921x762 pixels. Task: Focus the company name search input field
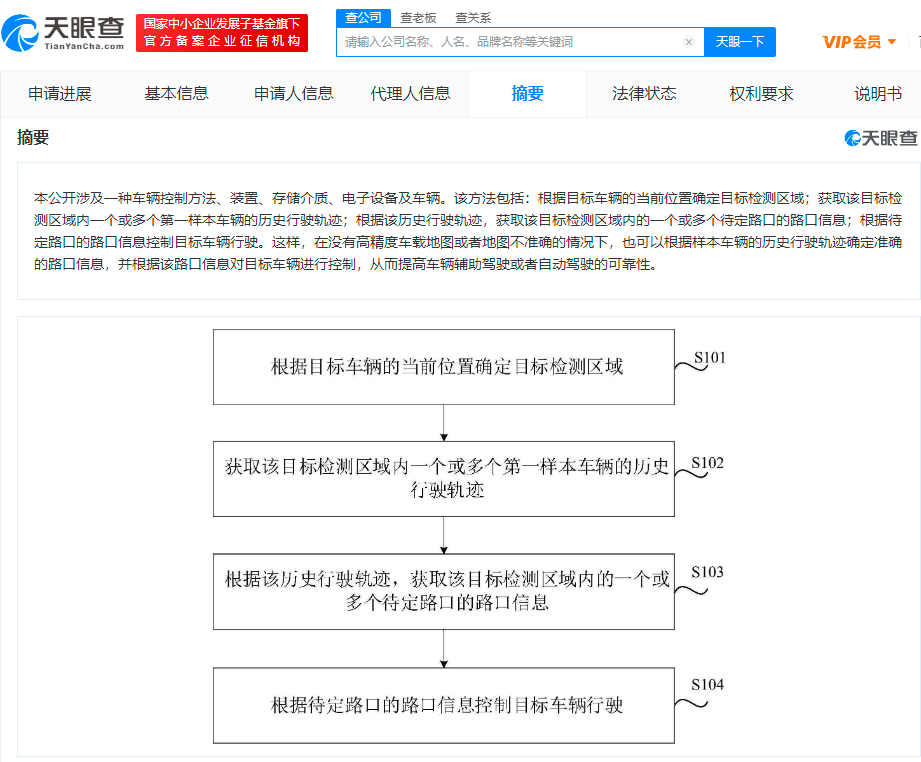(x=510, y=42)
